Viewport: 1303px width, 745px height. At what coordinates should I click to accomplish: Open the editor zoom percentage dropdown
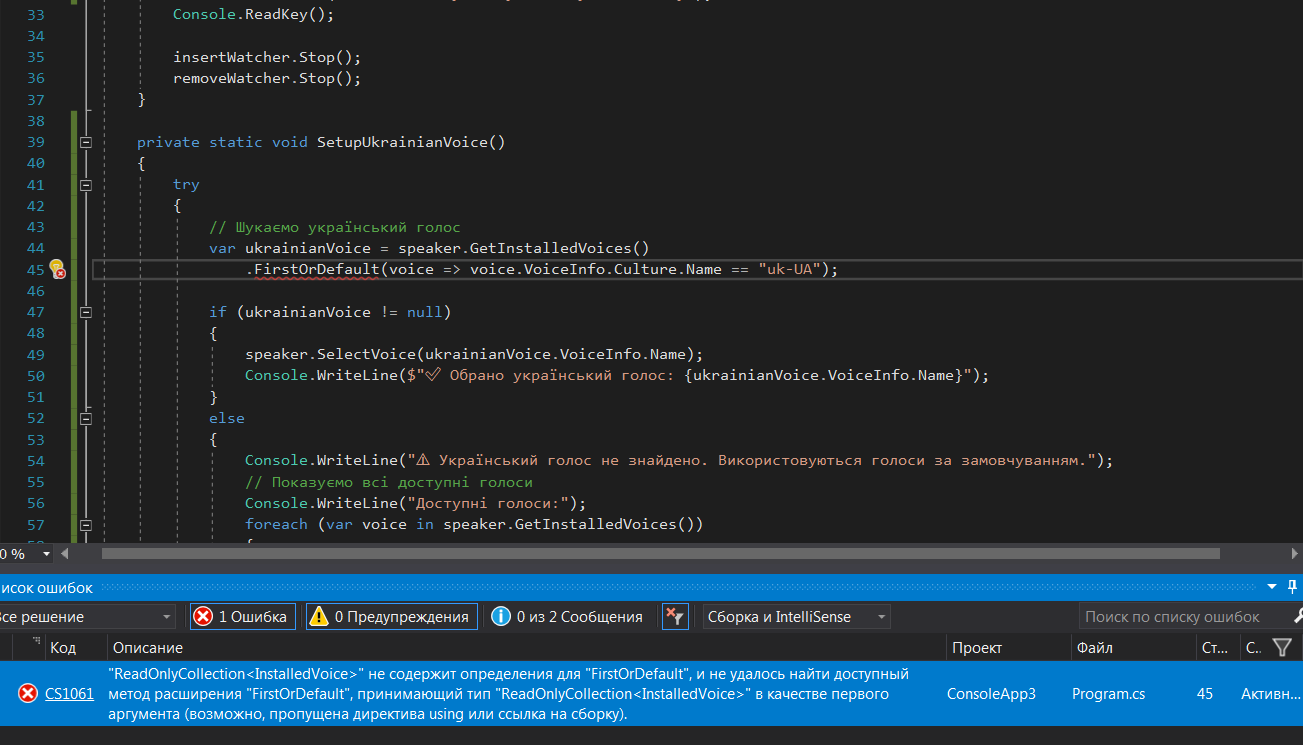point(46,554)
